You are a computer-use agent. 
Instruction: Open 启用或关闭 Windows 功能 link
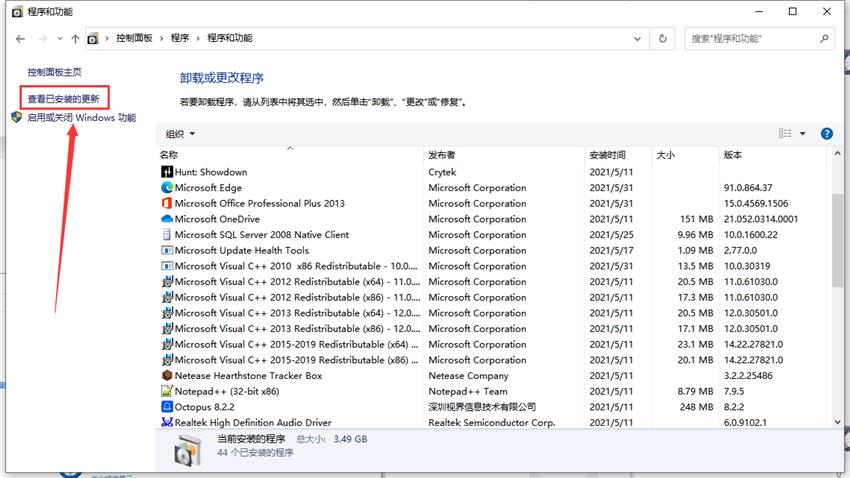(x=82, y=118)
